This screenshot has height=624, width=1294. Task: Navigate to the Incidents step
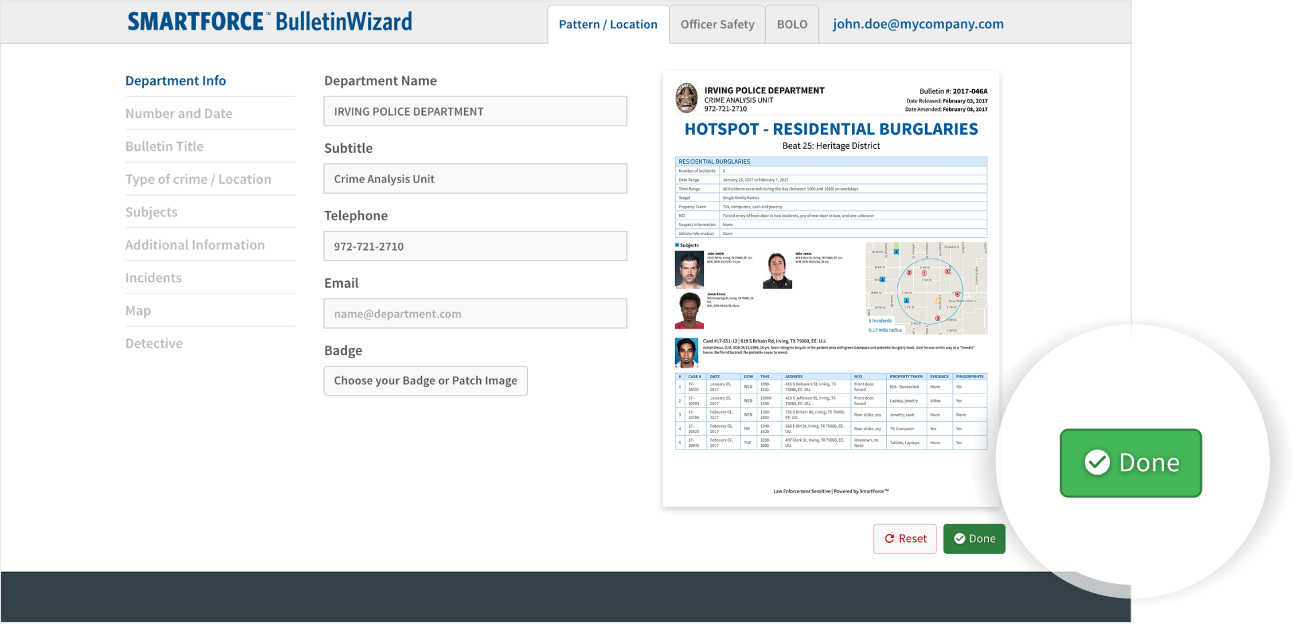(x=153, y=278)
